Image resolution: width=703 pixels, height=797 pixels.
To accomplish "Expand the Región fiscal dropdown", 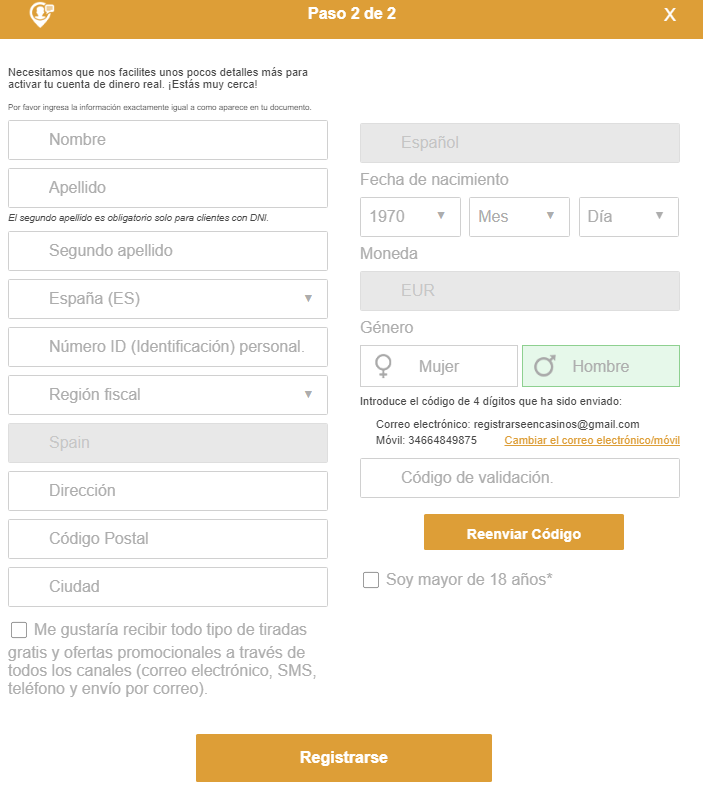I will (168, 395).
